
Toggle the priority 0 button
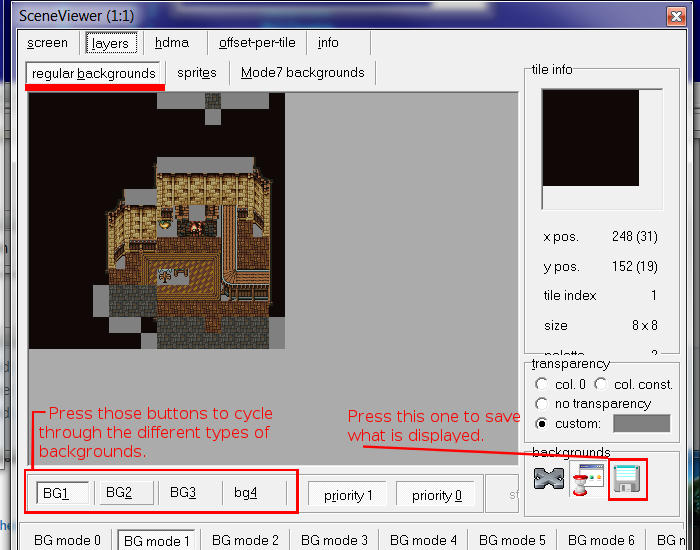click(x=436, y=496)
